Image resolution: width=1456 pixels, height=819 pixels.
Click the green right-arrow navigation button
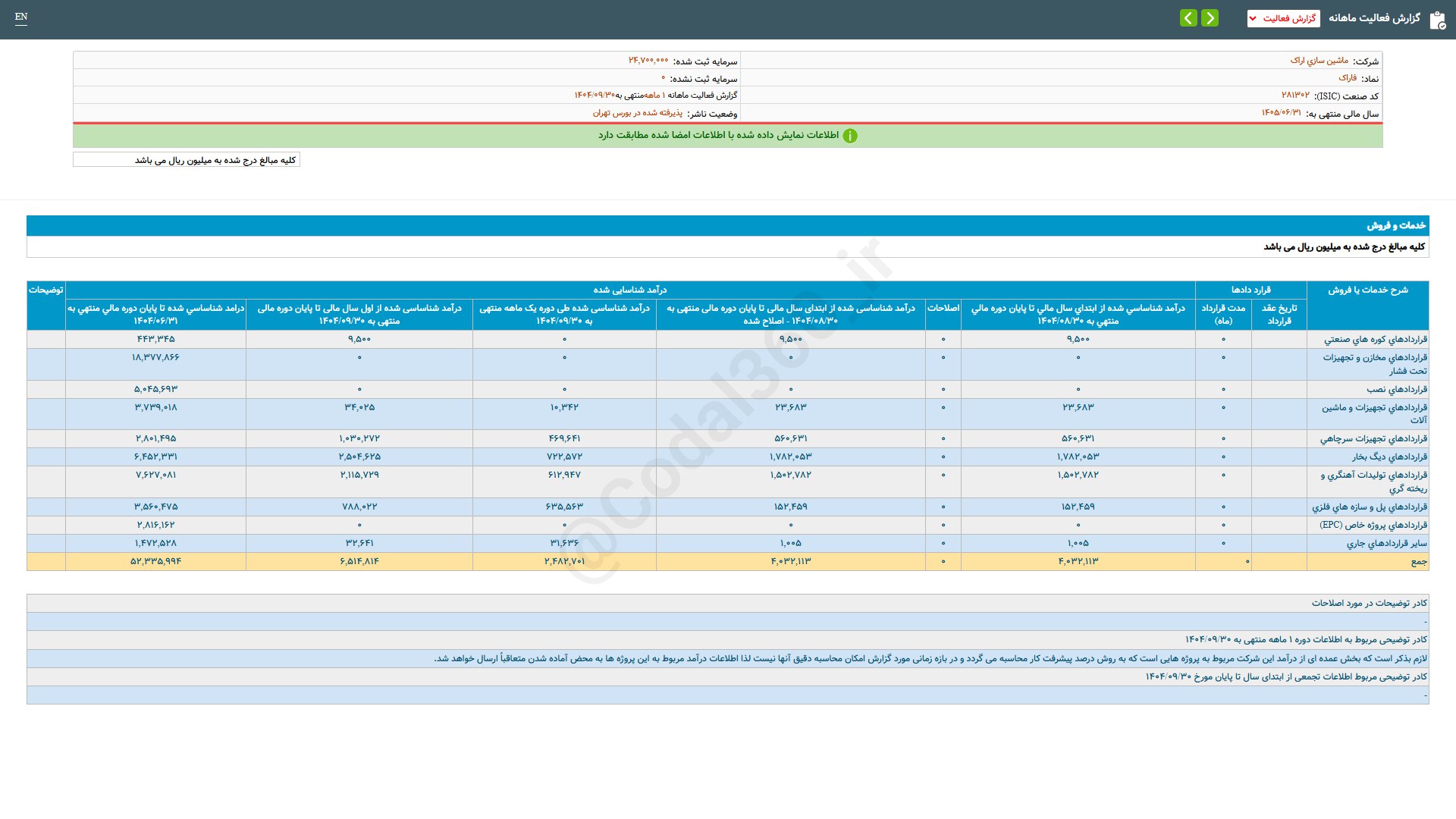(x=1210, y=18)
